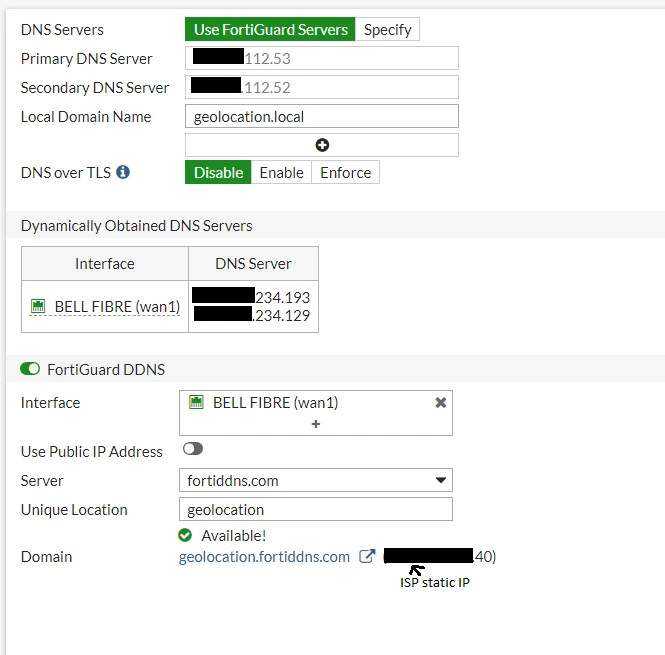Click Dynamically Obtained DNS Servers heading
This screenshot has width=665, height=655.
click(137, 226)
